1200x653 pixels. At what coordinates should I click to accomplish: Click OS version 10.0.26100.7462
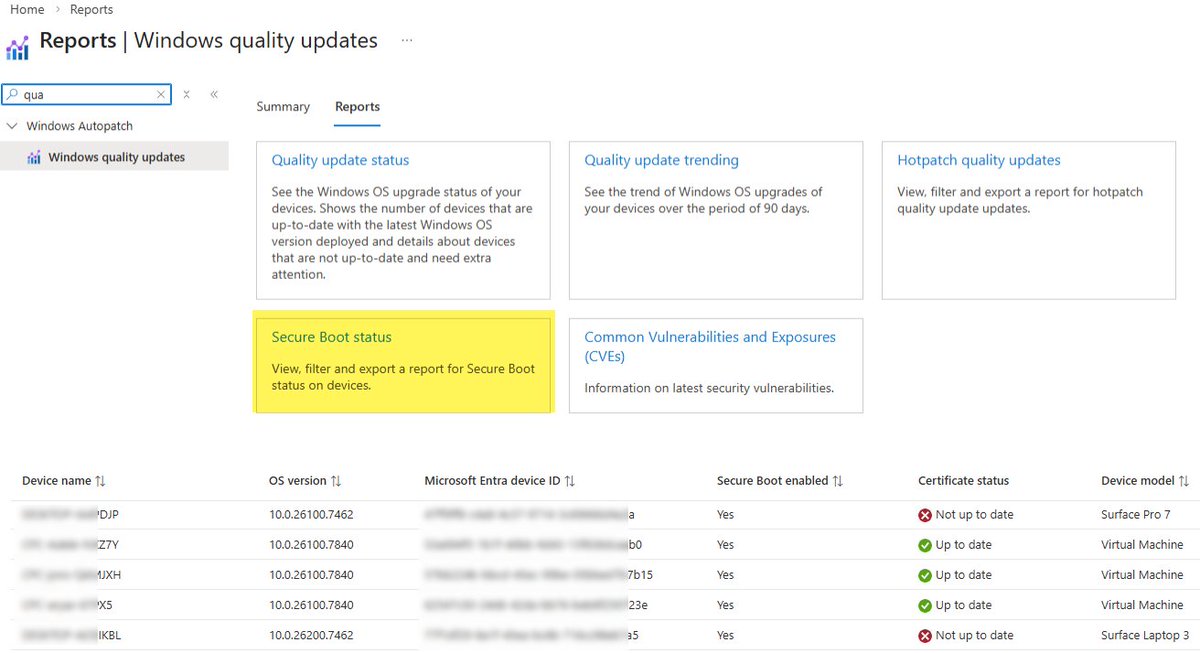click(311, 515)
